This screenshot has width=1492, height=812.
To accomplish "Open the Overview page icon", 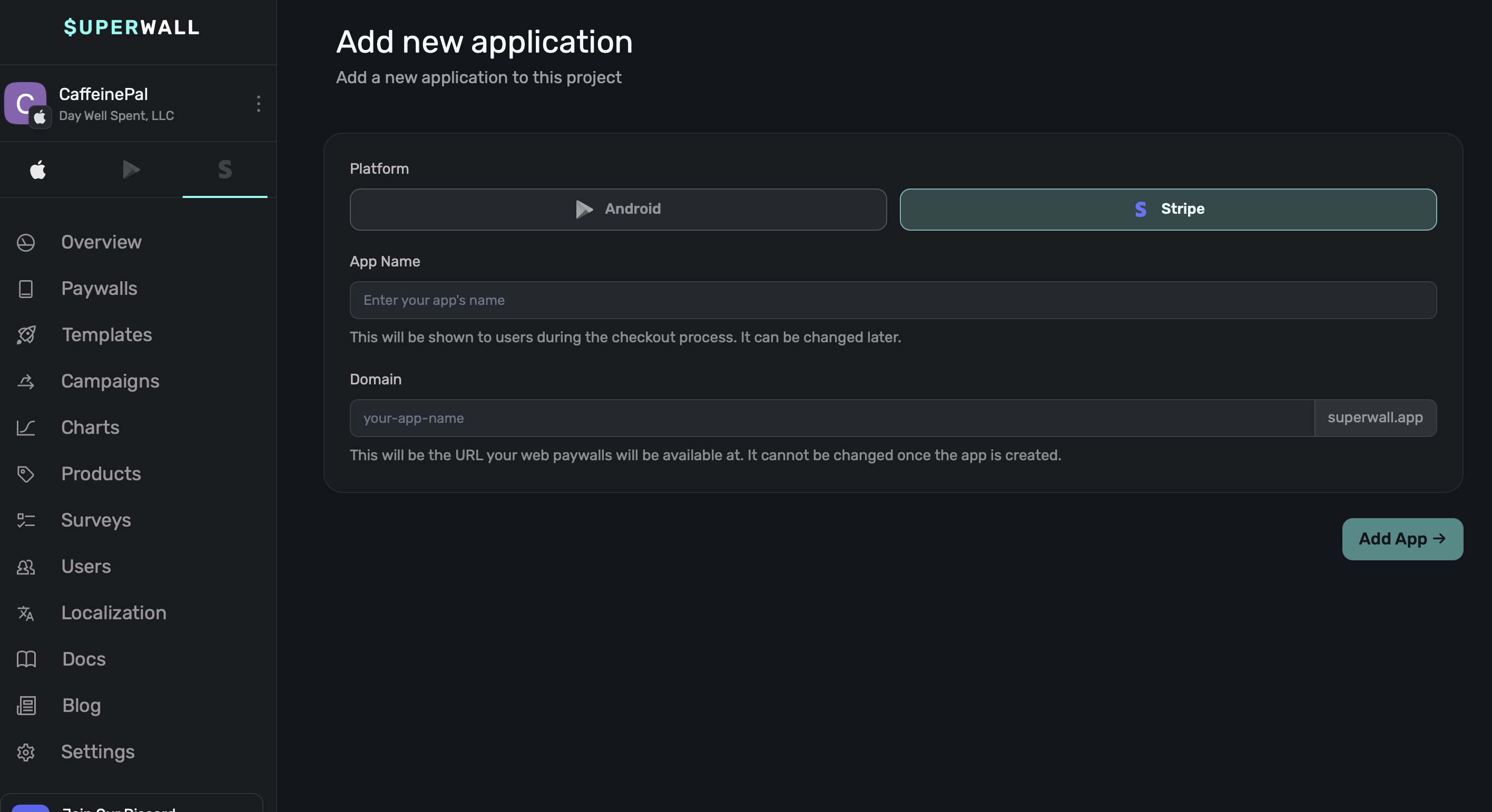I will click(25, 243).
